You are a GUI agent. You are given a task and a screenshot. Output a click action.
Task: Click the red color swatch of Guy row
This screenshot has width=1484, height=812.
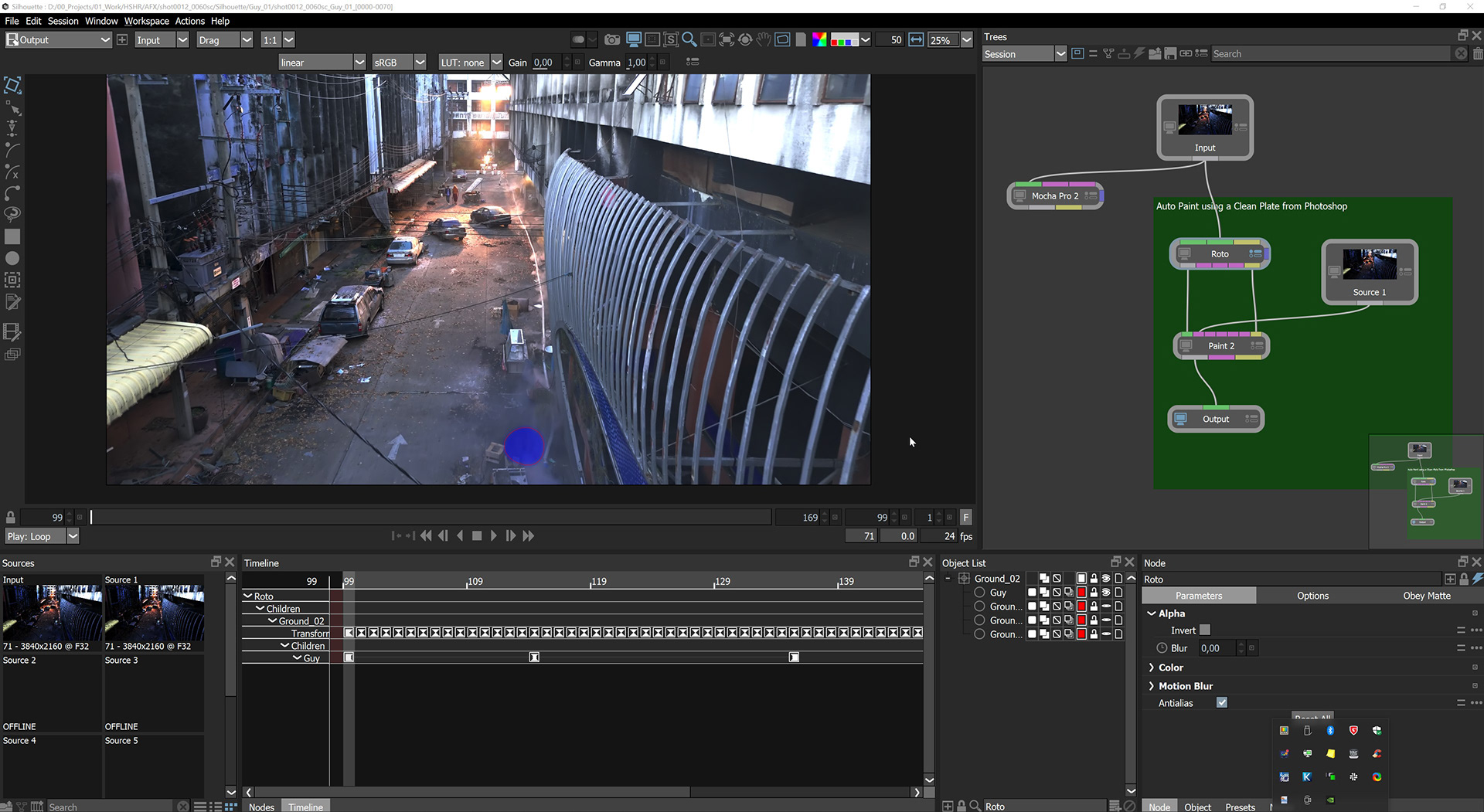click(x=1081, y=593)
